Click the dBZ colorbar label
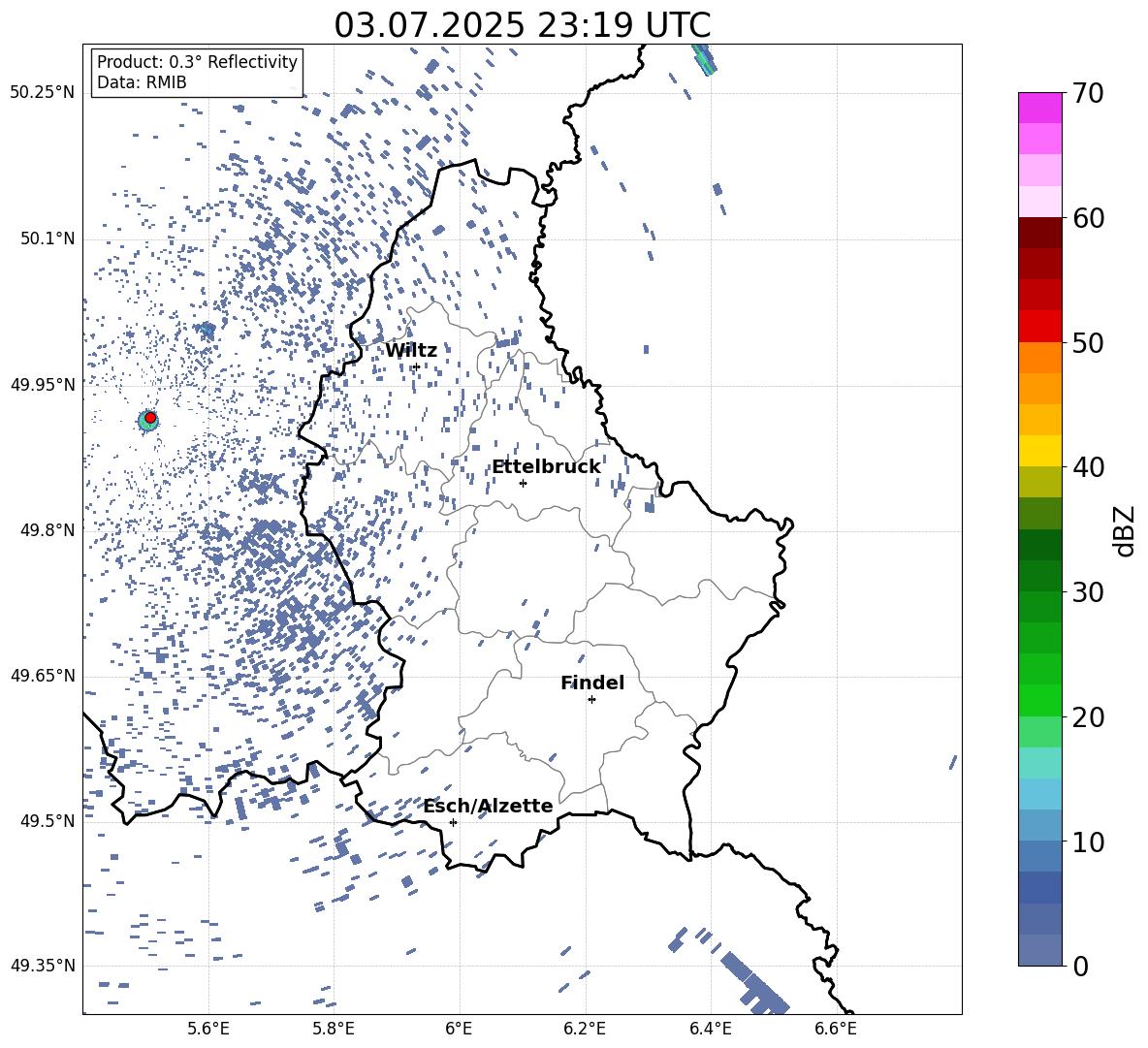The height and width of the screenshot is (1048, 1148). click(x=1126, y=530)
